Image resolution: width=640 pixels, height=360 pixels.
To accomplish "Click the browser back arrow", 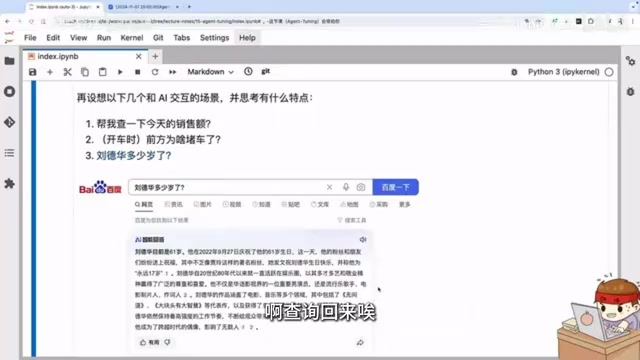I will click(7, 21).
